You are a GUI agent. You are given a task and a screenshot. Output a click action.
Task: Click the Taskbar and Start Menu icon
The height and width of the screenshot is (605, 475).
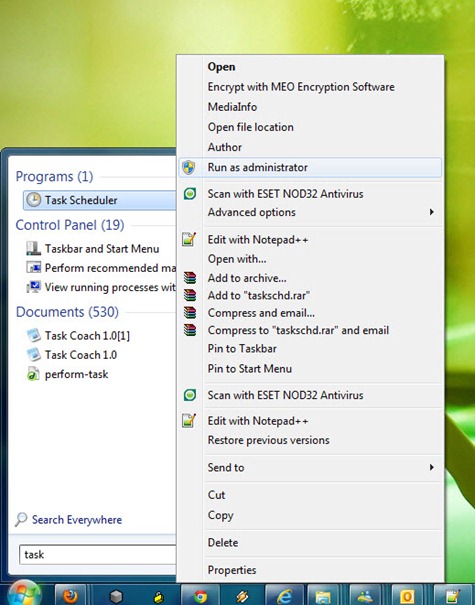pyautogui.click(x=34, y=248)
